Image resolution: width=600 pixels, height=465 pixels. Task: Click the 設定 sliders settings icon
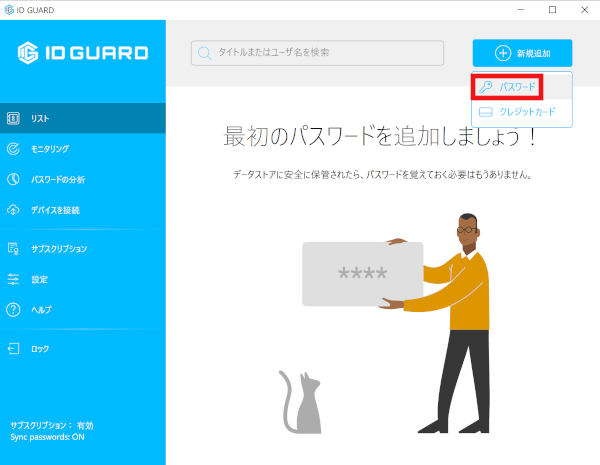tap(13, 279)
